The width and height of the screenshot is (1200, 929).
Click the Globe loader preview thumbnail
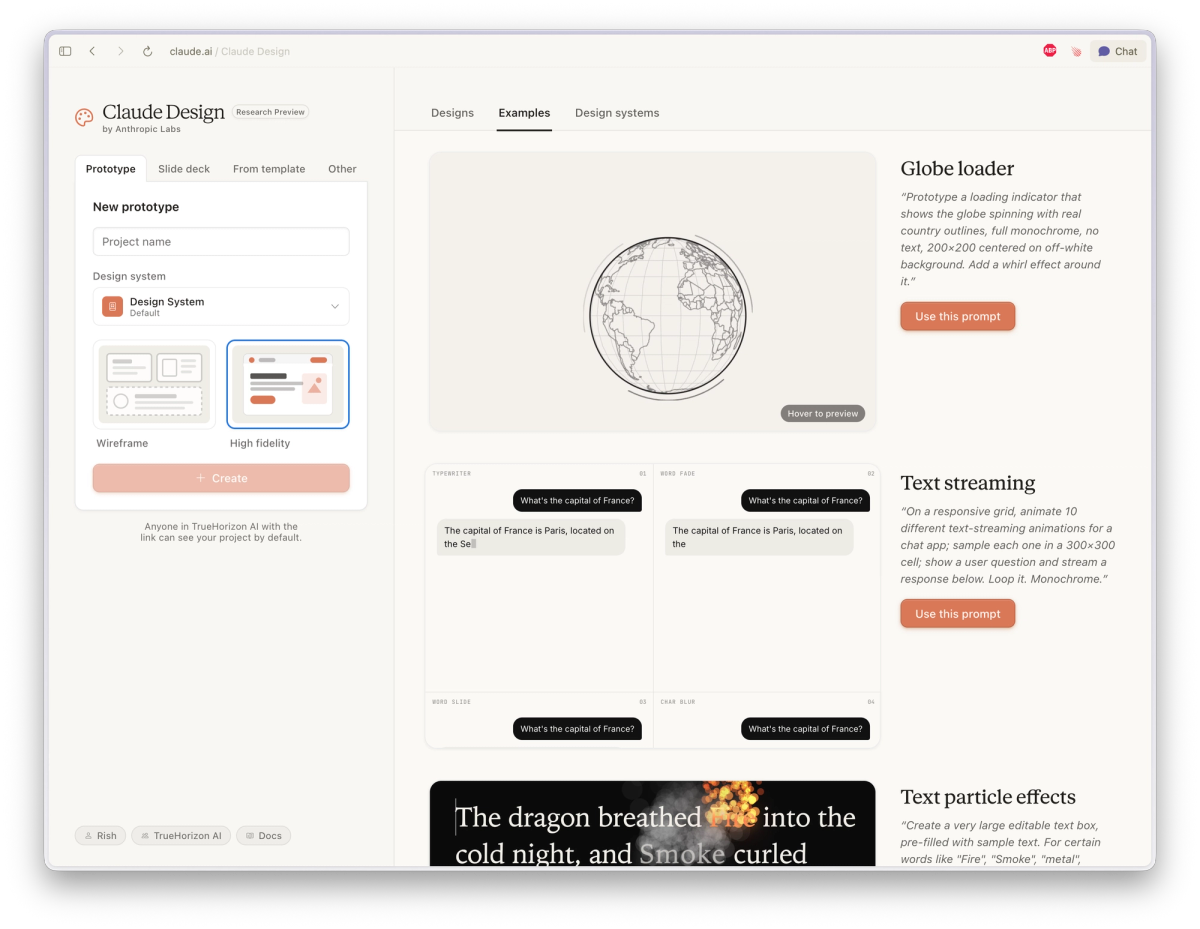(652, 292)
